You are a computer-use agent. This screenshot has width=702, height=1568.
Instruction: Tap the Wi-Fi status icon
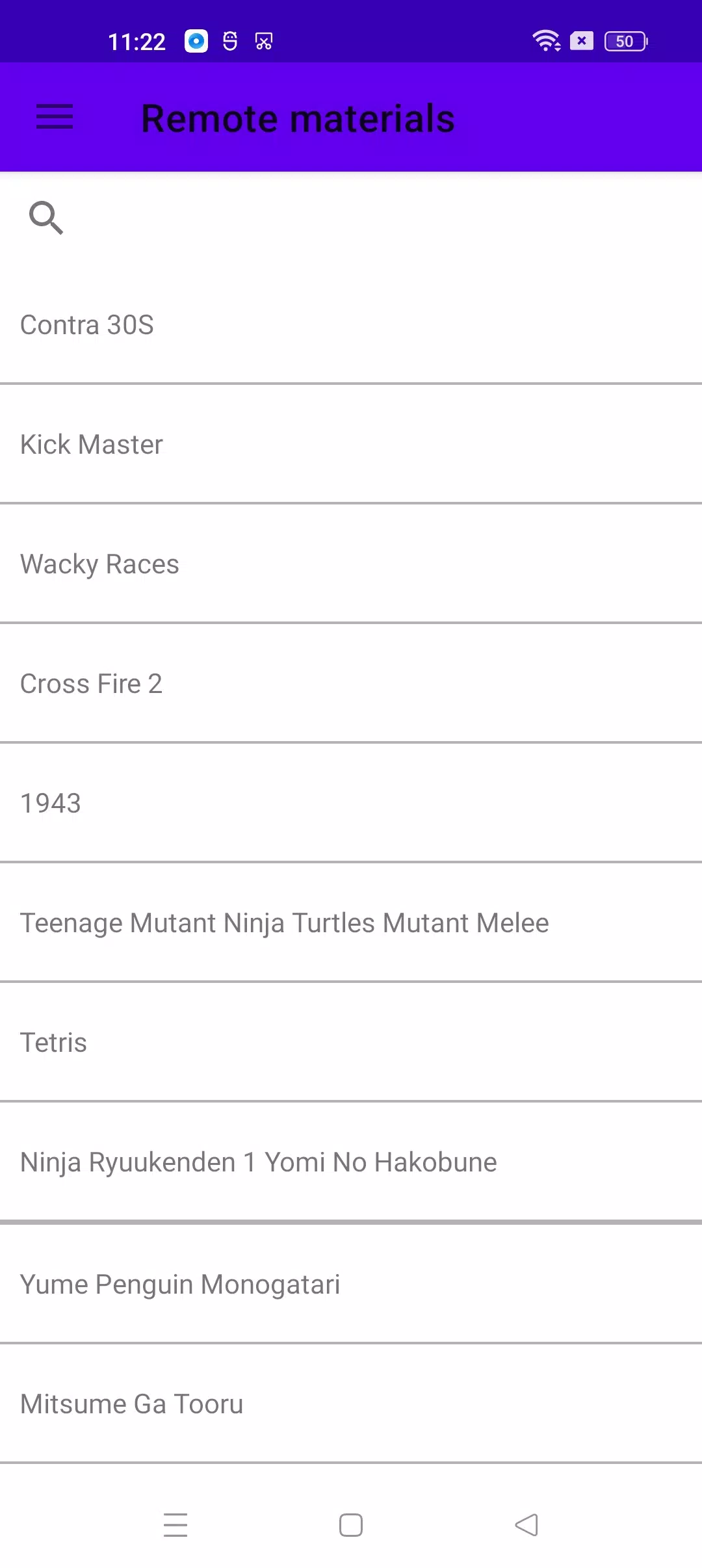tap(545, 41)
